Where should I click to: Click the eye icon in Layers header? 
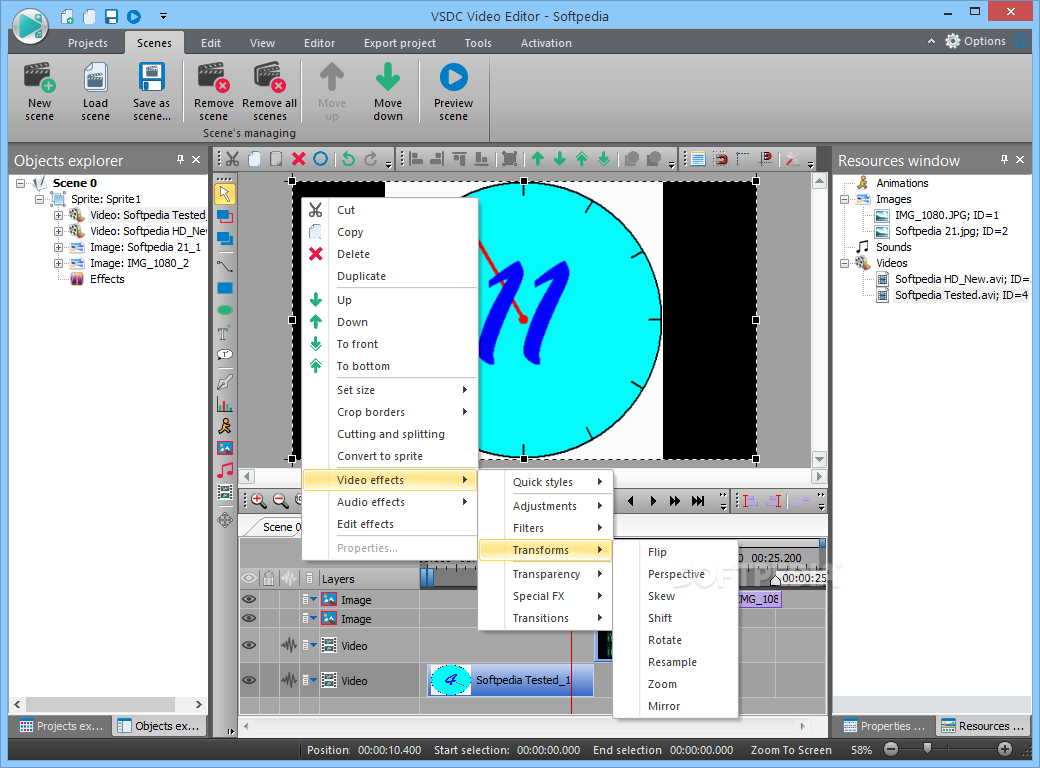[249, 578]
